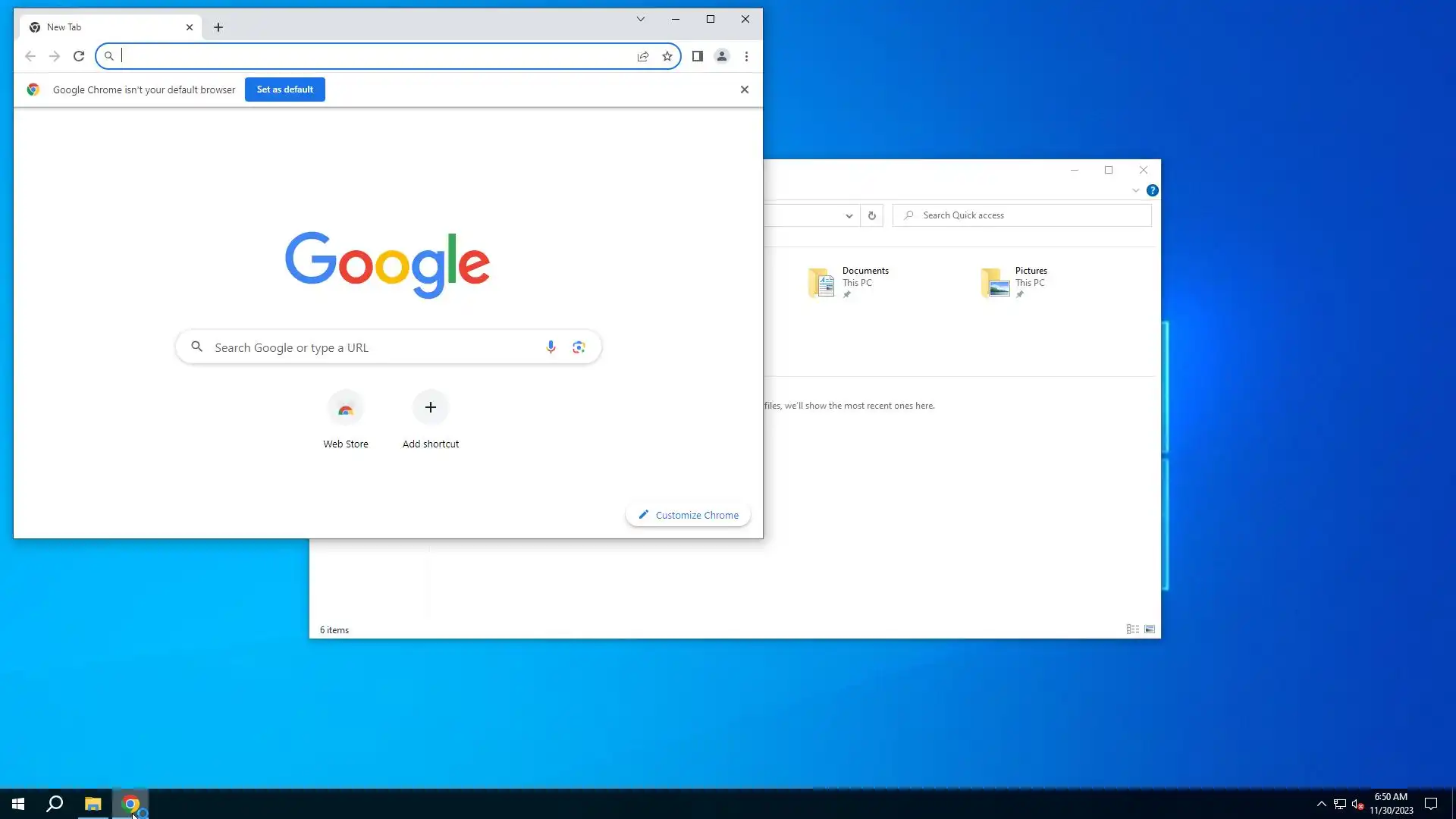1456x819 pixels.
Task: Click the Customize Chrome button
Action: tap(688, 515)
